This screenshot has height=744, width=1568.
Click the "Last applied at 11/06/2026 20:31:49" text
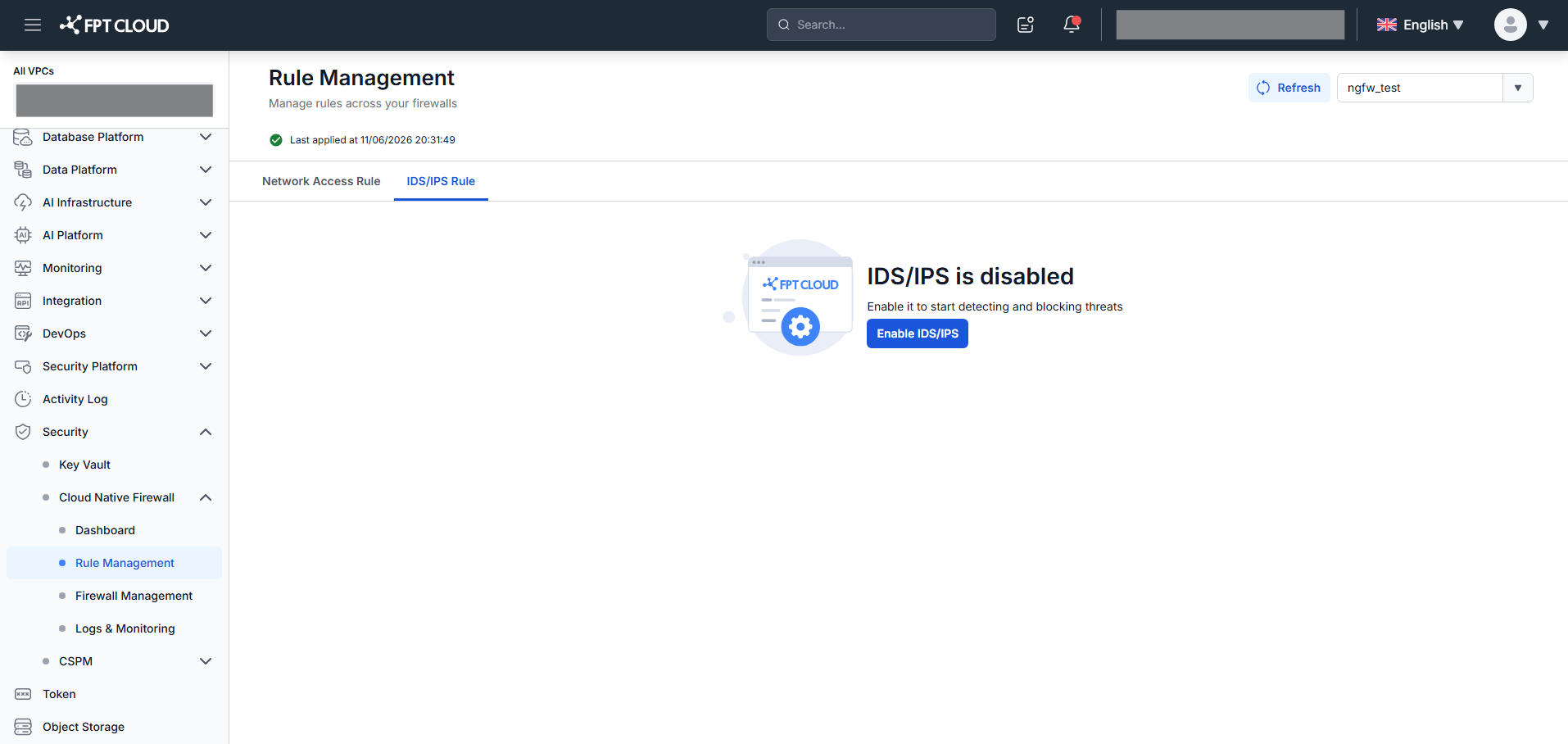[373, 140]
